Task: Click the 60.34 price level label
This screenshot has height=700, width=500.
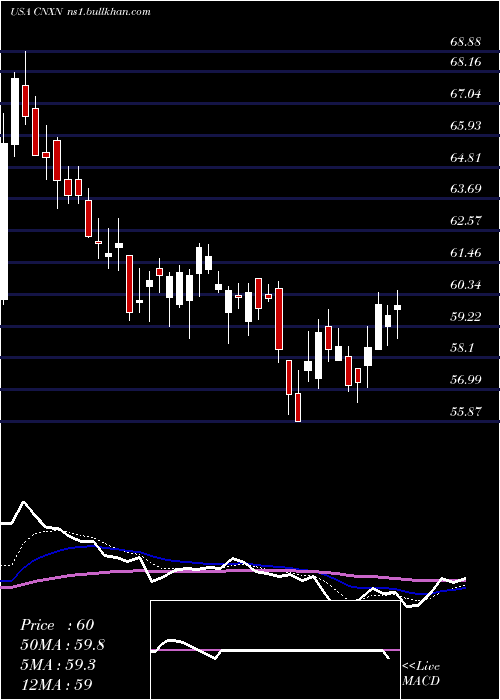Action: tap(466, 285)
